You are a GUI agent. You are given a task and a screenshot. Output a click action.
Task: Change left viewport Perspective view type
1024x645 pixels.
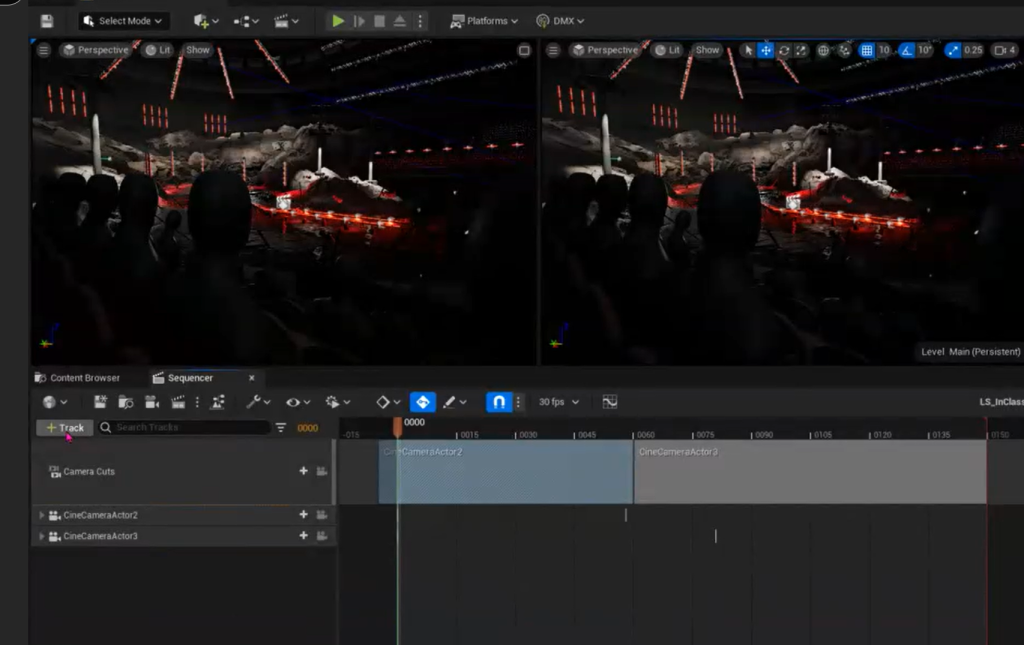[x=96, y=50]
